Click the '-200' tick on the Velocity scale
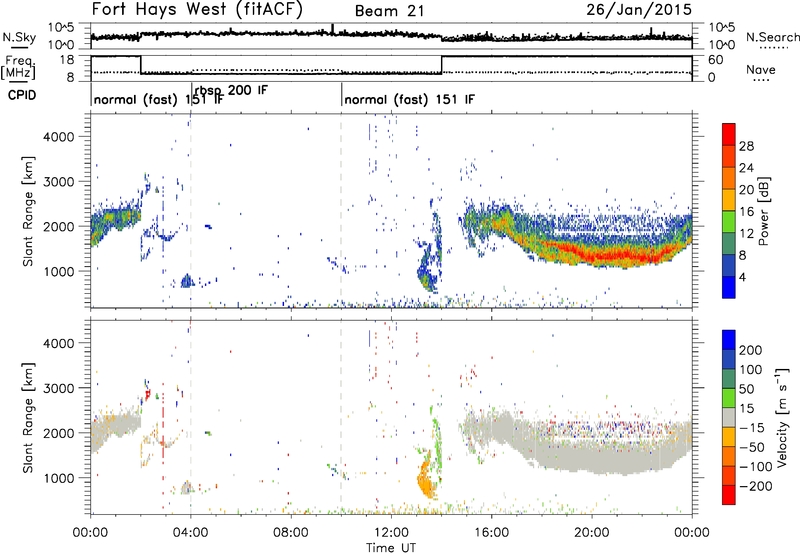Screen dimensions: 800x554 [755, 486]
